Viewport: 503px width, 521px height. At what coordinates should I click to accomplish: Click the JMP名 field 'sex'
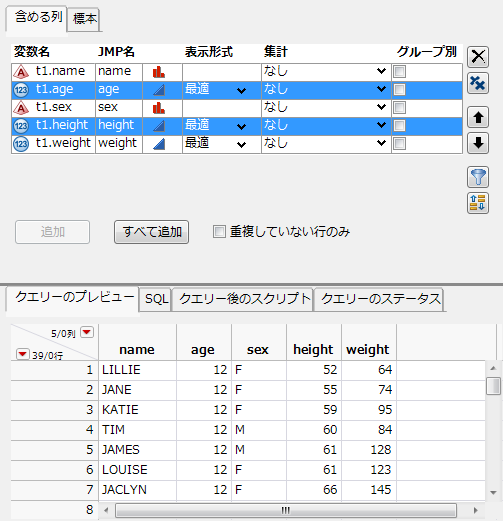tap(119, 107)
